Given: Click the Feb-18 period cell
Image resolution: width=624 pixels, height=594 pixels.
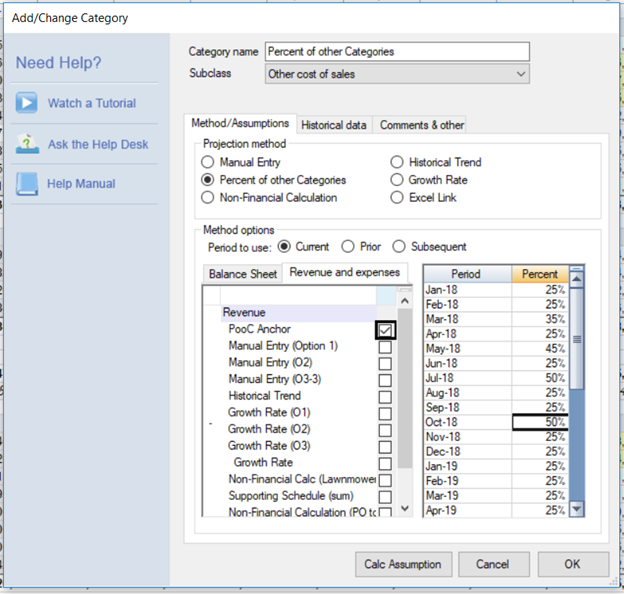Looking at the screenshot, I should [468, 304].
